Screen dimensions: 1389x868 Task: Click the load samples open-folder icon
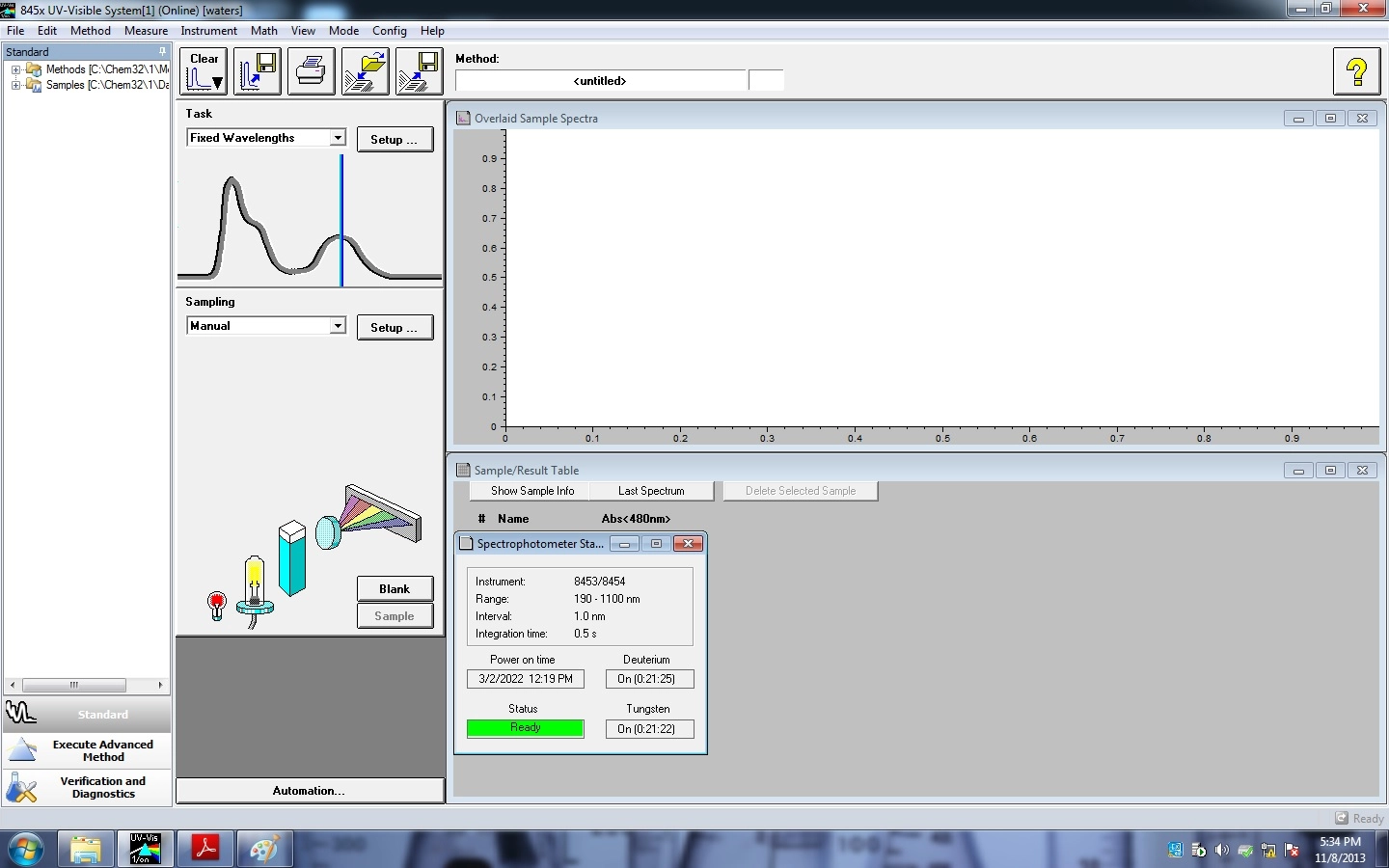pyautogui.click(x=365, y=71)
